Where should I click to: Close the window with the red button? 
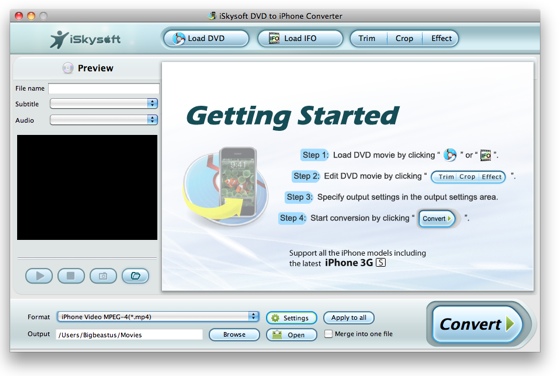click(x=19, y=16)
